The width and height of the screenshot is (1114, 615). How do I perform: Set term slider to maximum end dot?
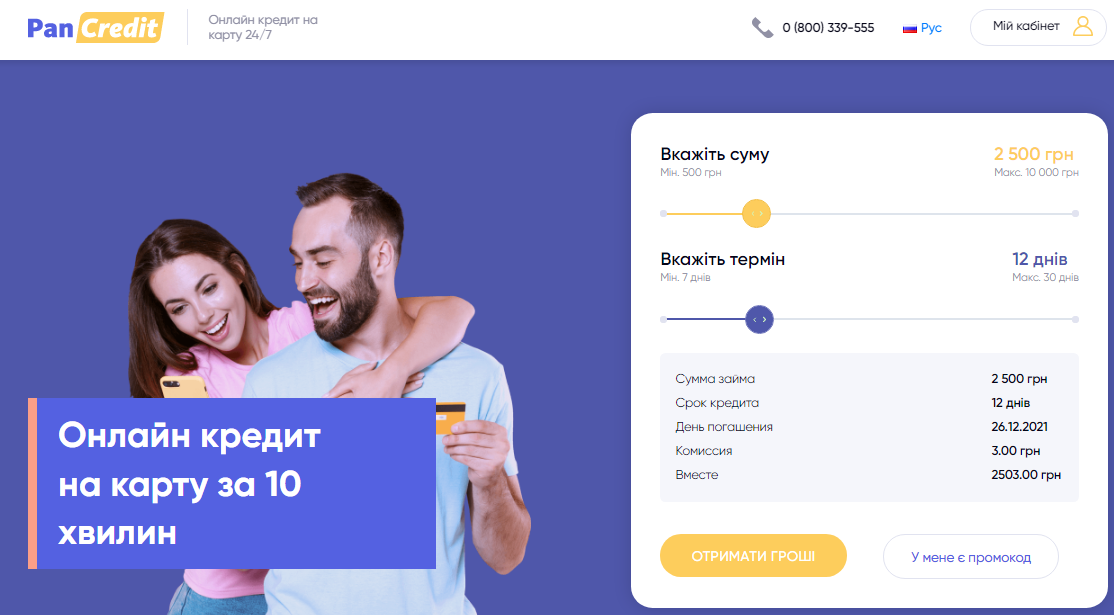[x=1075, y=320]
